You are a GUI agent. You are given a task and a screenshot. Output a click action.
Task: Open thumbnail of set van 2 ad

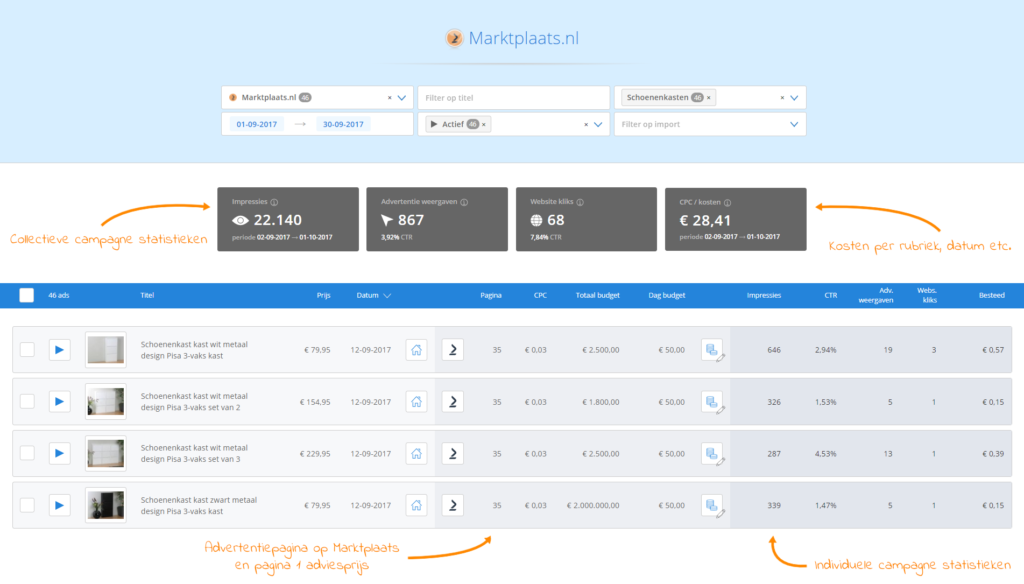[106, 401]
